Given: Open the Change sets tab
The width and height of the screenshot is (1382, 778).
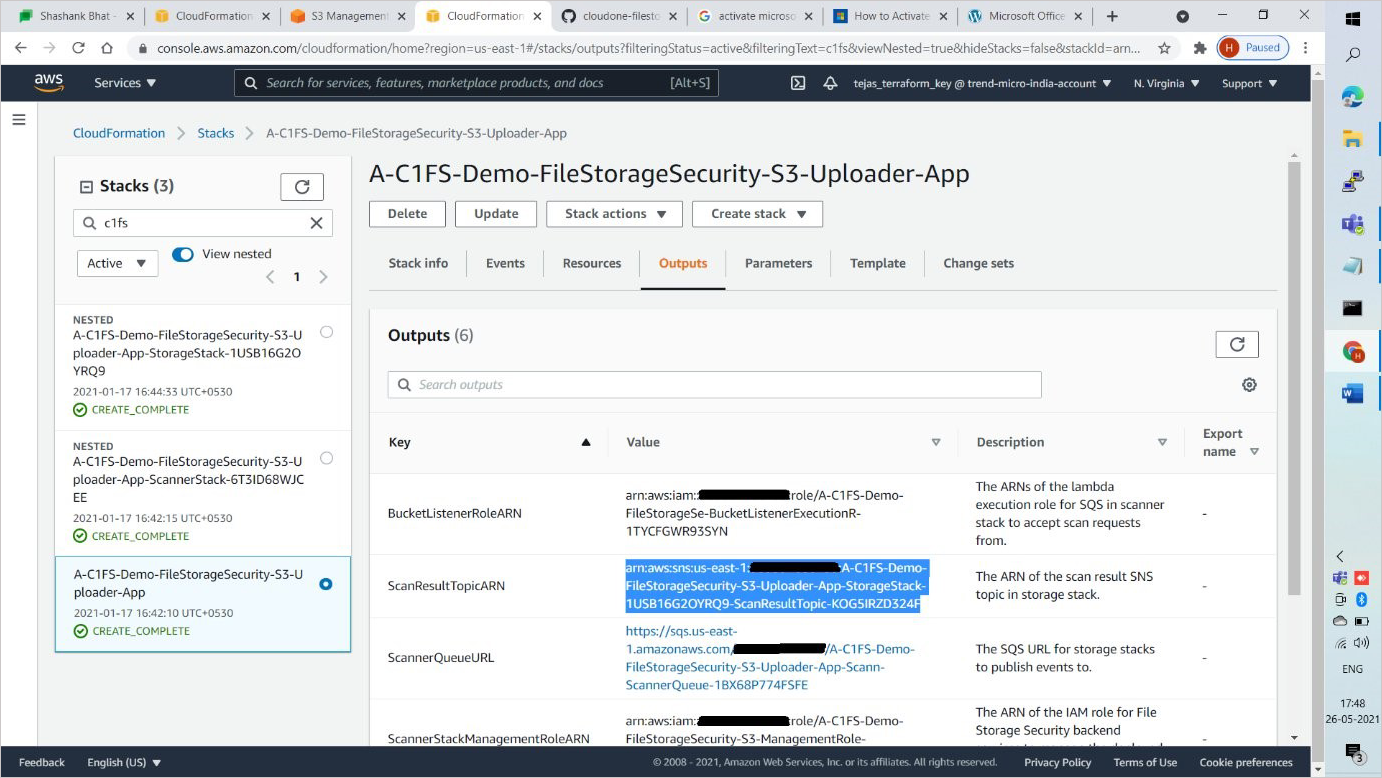Looking at the screenshot, I should [x=978, y=263].
